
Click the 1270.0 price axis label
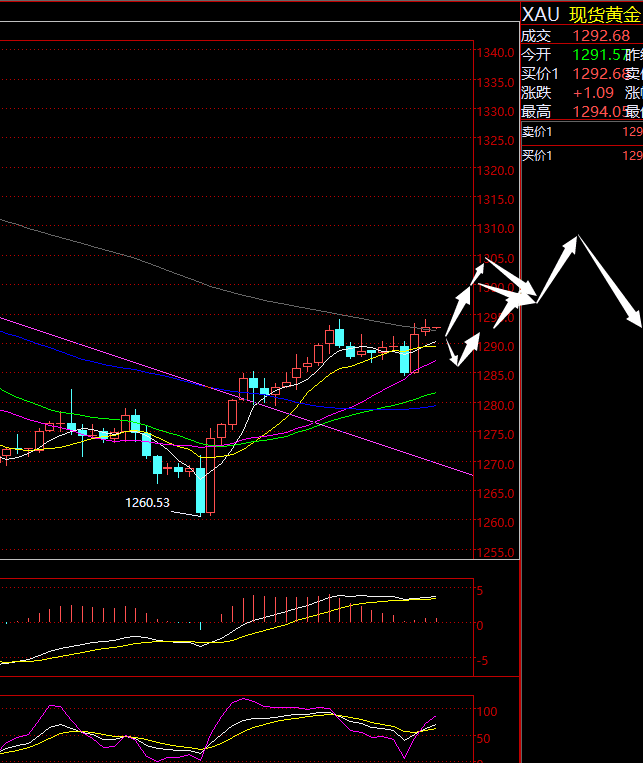[496, 464]
